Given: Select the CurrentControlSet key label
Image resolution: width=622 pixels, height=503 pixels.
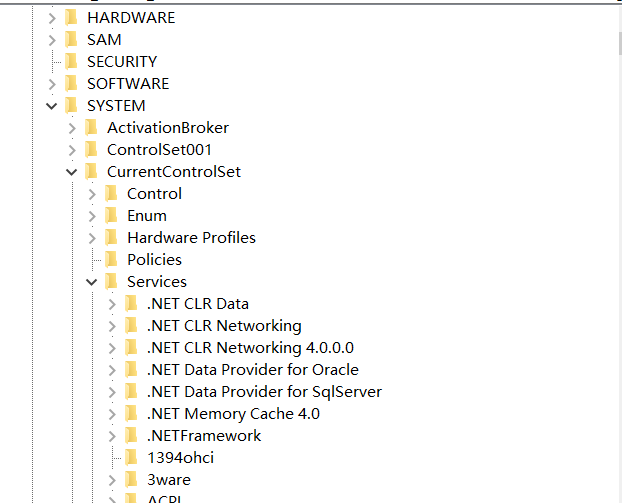Looking at the screenshot, I should pyautogui.click(x=174, y=172).
